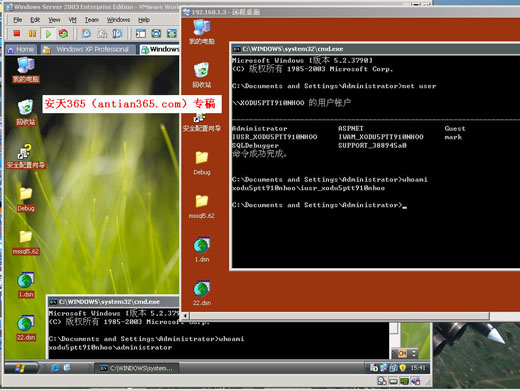Toggle the VMware sidebar view icon

pos(141,33)
